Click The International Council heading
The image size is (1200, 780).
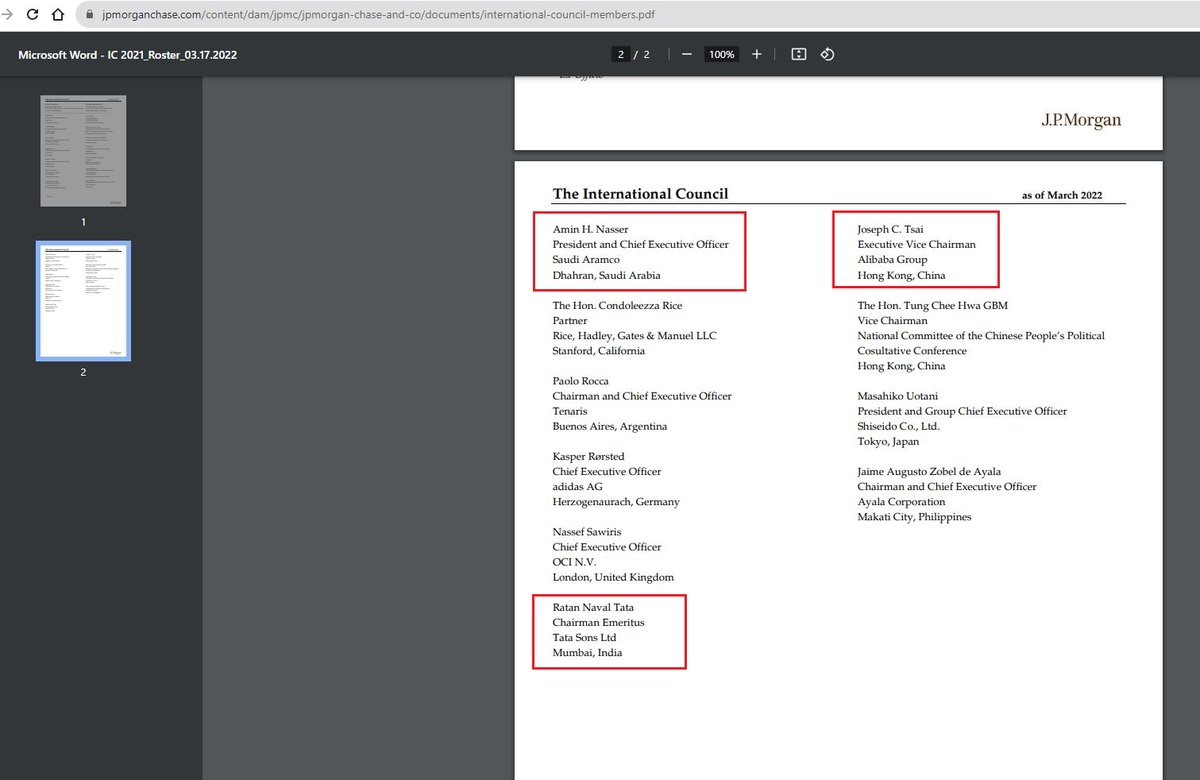(640, 194)
